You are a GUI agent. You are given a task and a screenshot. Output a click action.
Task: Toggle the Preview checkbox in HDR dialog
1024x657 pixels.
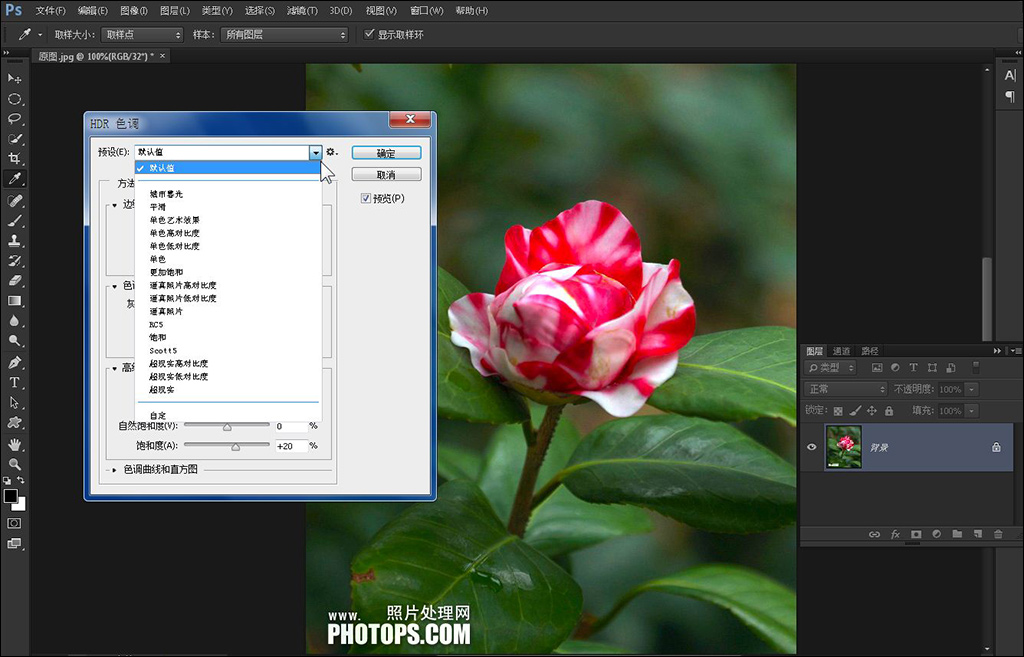click(366, 199)
